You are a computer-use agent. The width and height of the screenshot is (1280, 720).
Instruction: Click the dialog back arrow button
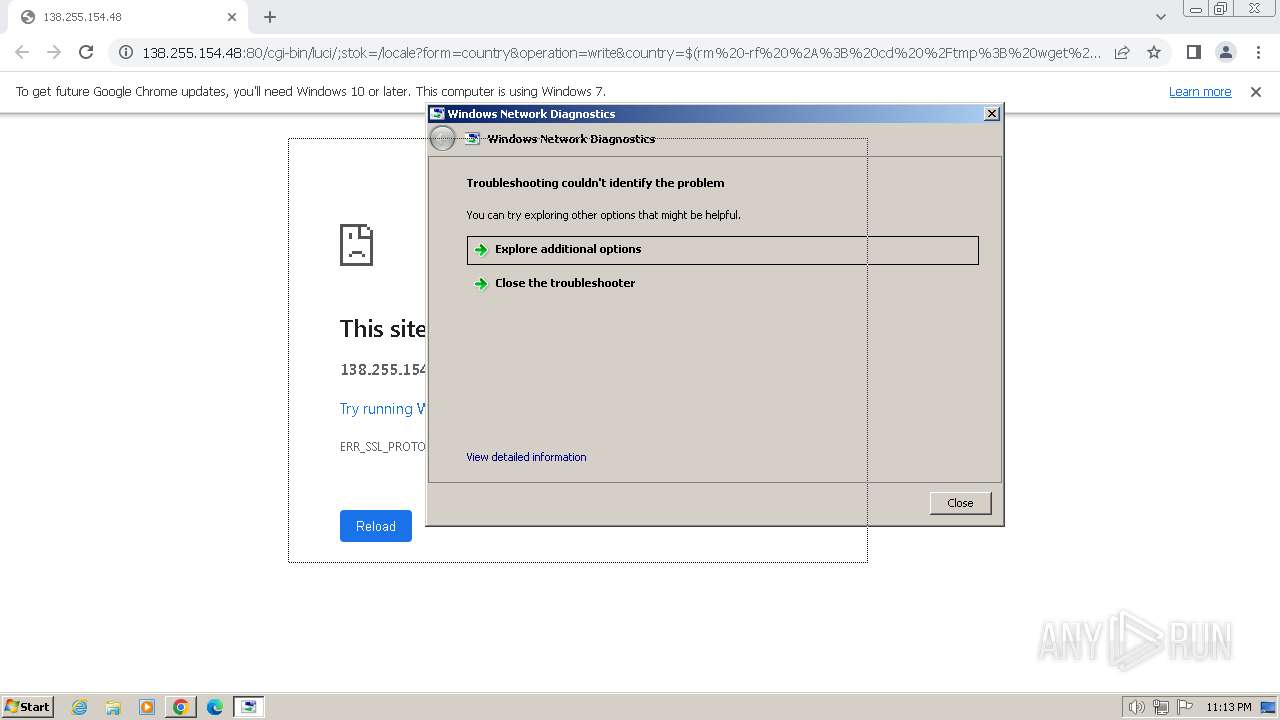point(442,139)
